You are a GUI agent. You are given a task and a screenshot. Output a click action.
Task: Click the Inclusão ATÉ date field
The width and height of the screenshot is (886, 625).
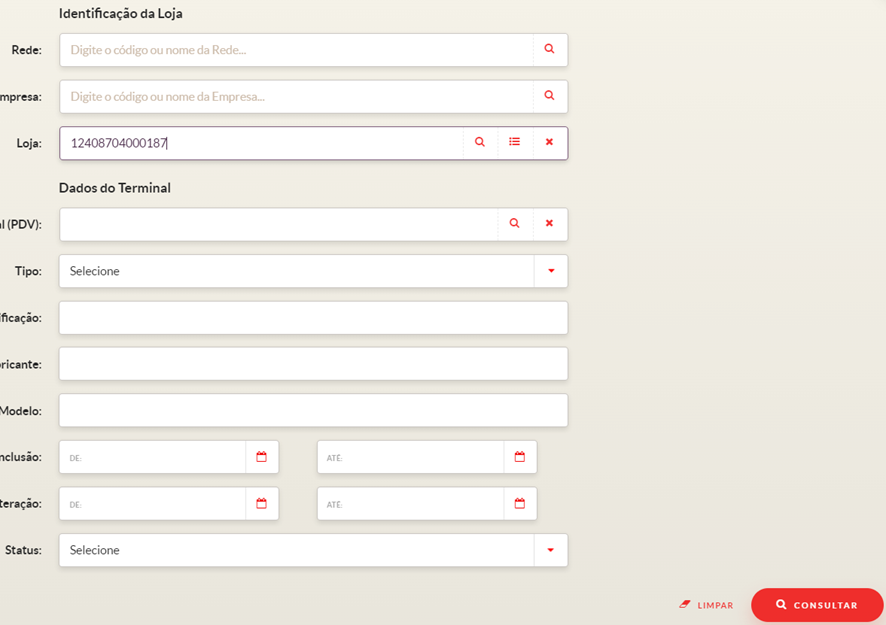411,457
